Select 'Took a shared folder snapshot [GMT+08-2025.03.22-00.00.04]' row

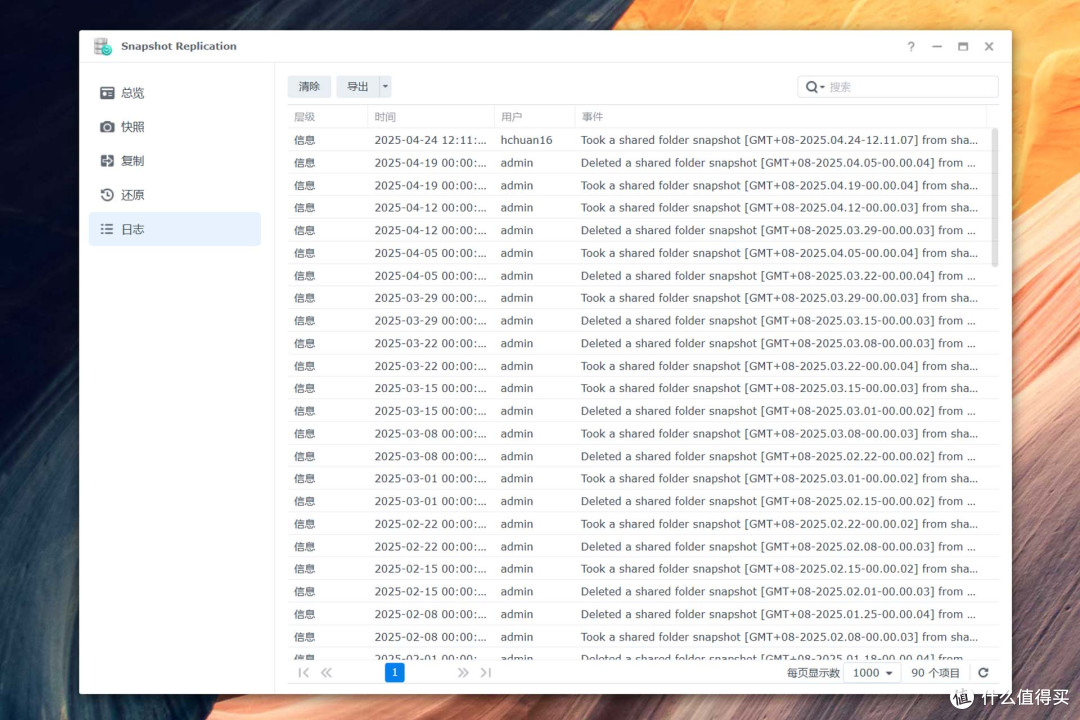643,366
